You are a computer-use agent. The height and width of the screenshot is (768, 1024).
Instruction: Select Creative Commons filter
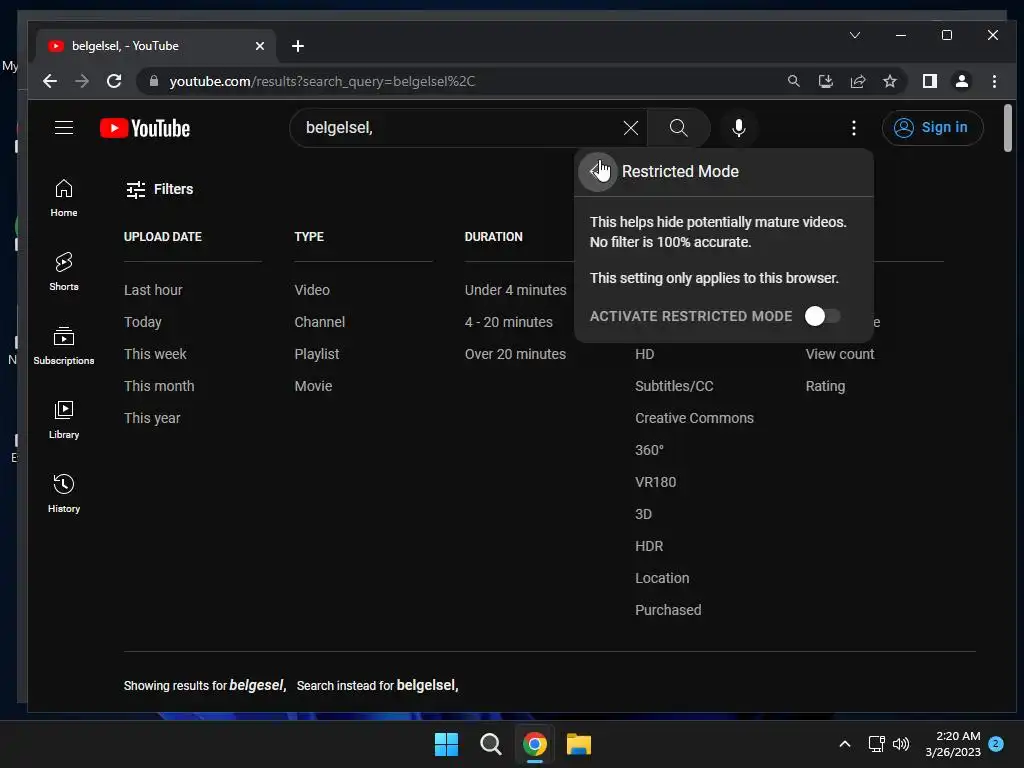tap(694, 418)
